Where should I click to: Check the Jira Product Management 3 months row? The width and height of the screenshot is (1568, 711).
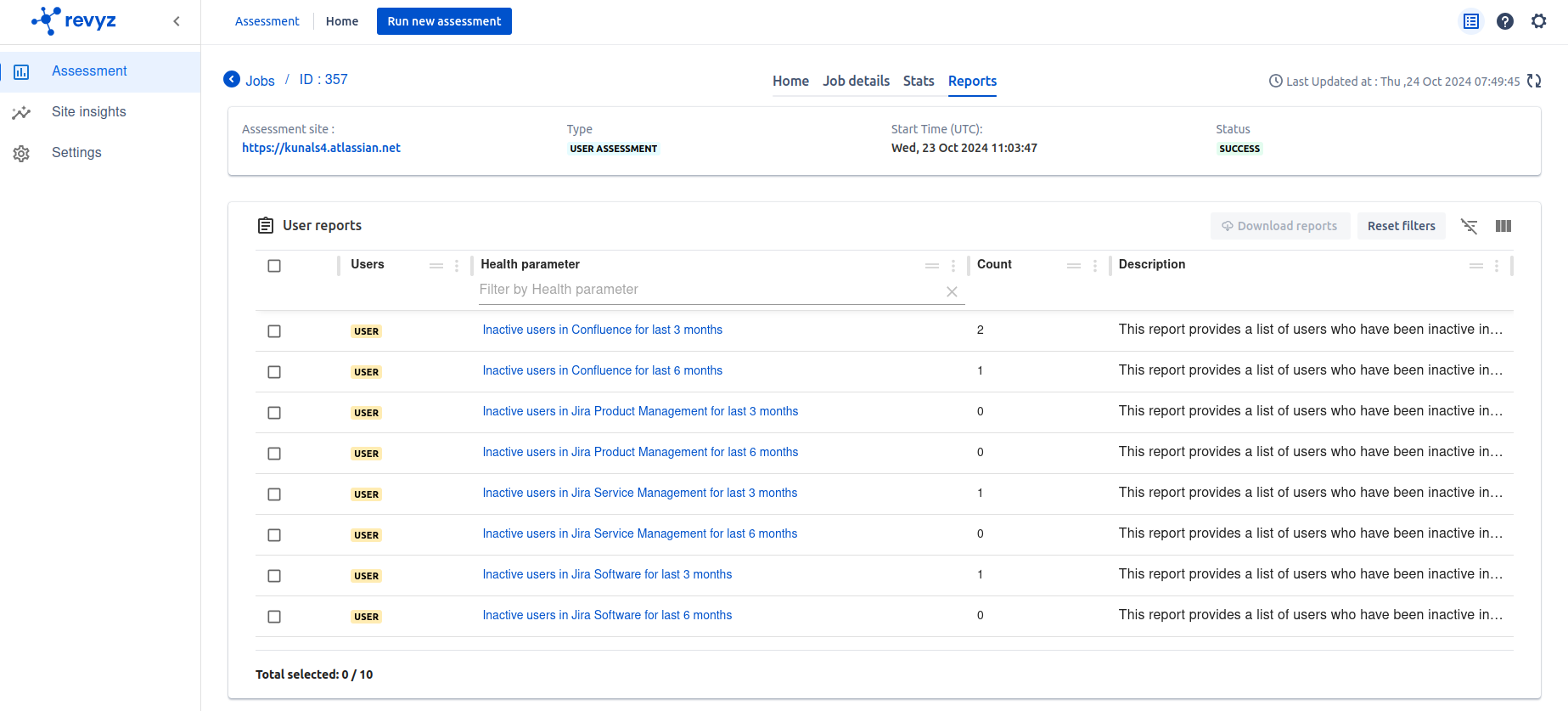pyautogui.click(x=274, y=413)
